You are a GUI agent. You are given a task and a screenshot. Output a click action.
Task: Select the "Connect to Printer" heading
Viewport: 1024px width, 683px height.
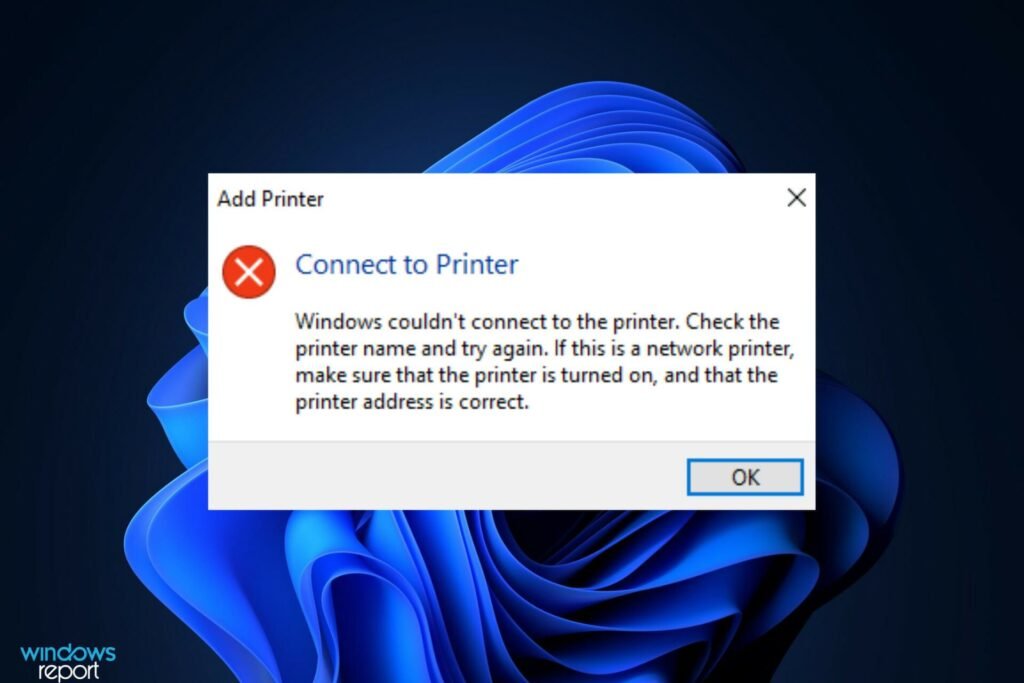coord(406,264)
